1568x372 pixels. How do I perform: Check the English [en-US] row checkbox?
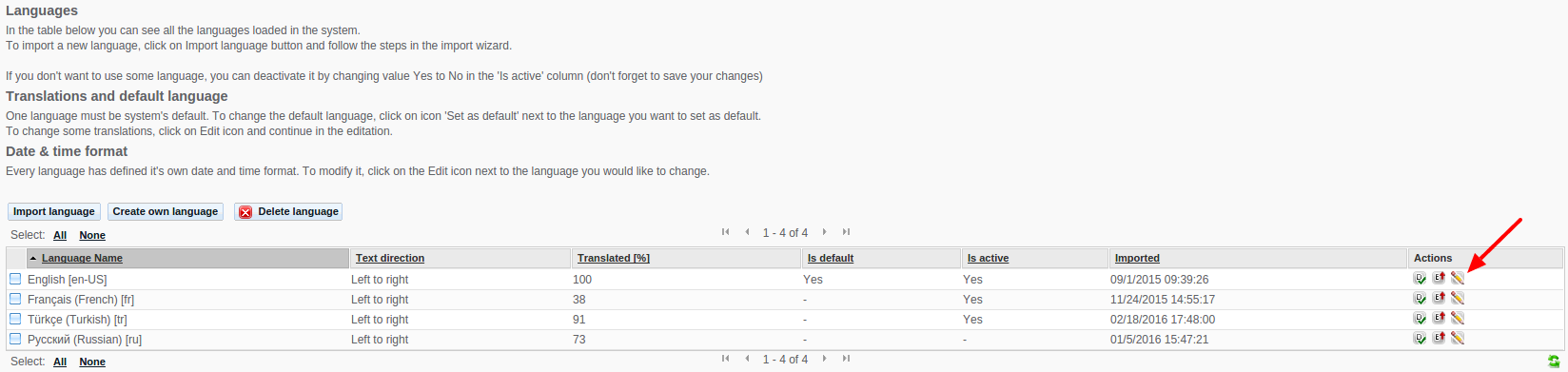[x=15, y=279]
